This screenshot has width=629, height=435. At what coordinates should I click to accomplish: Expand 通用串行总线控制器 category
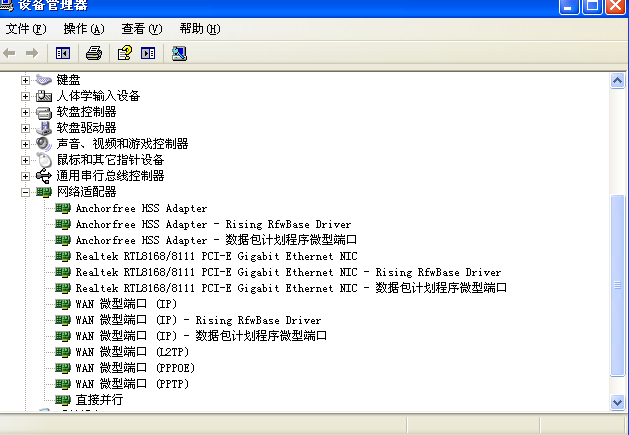(x=25, y=176)
